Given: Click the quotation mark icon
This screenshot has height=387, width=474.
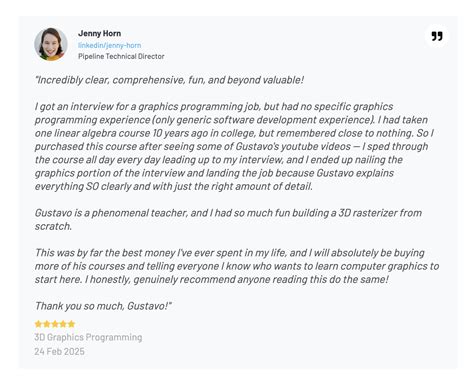Looking at the screenshot, I should (x=437, y=36).
